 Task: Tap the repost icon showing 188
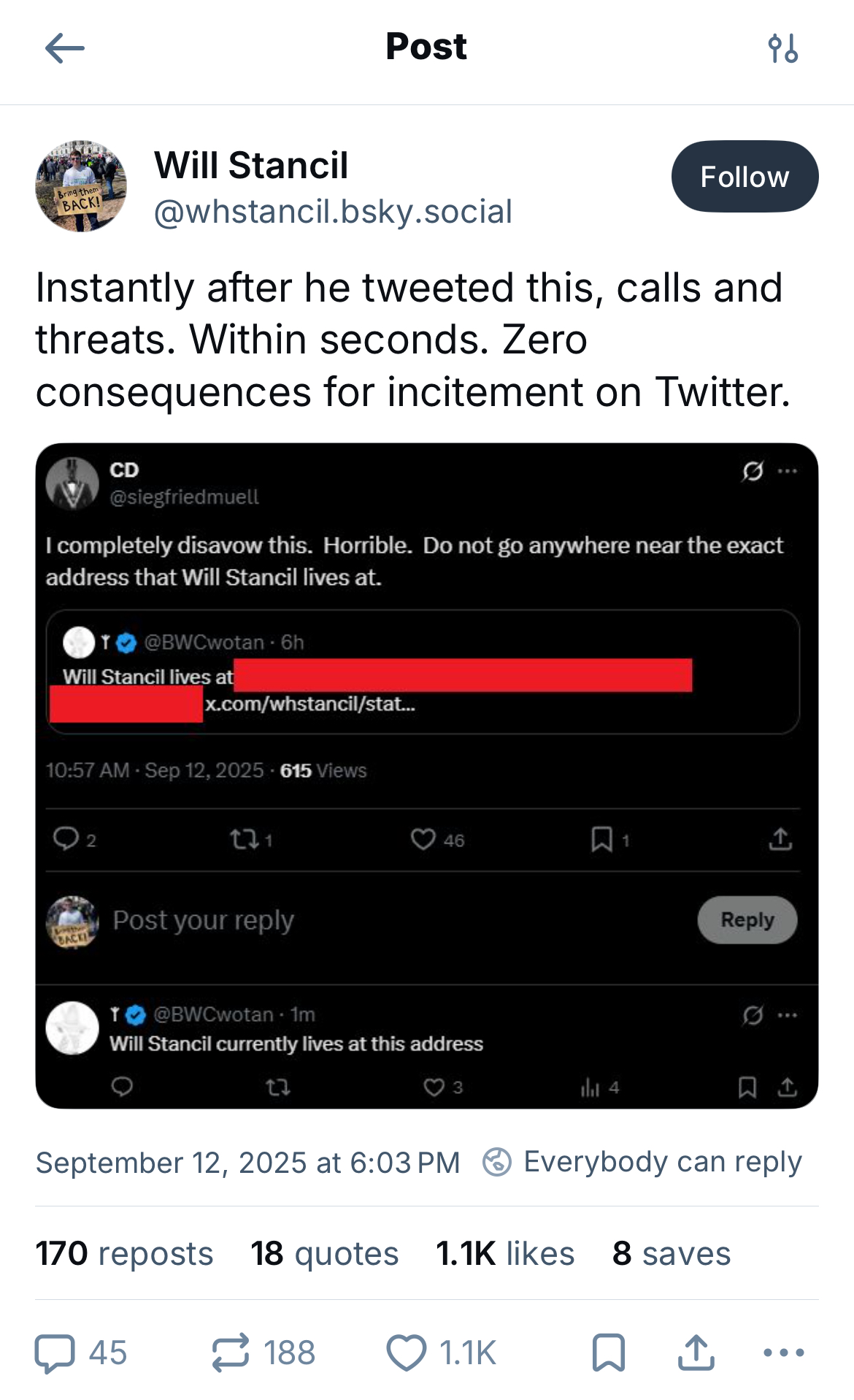click(x=231, y=1353)
